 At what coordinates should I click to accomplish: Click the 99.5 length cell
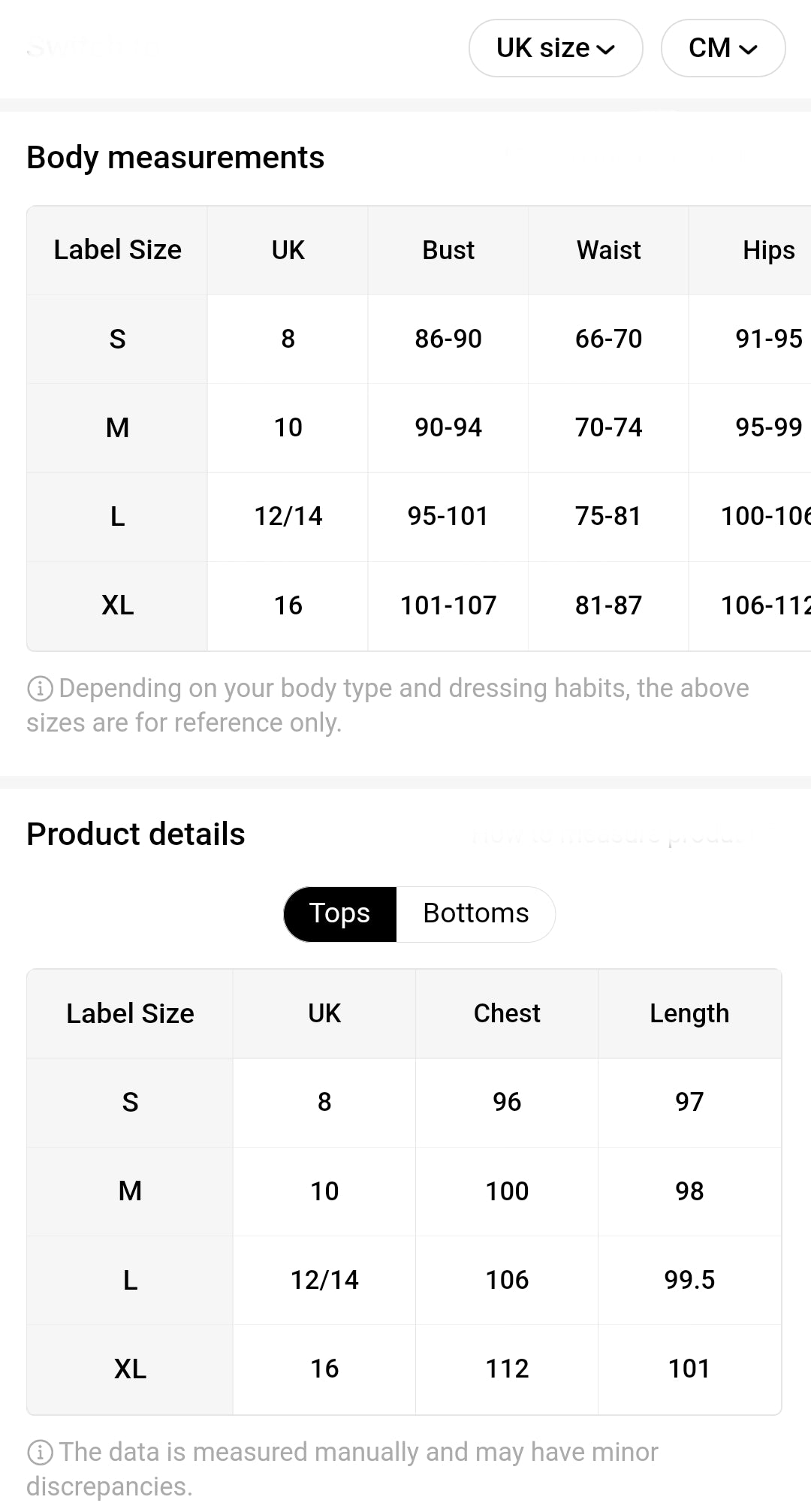coord(689,1280)
